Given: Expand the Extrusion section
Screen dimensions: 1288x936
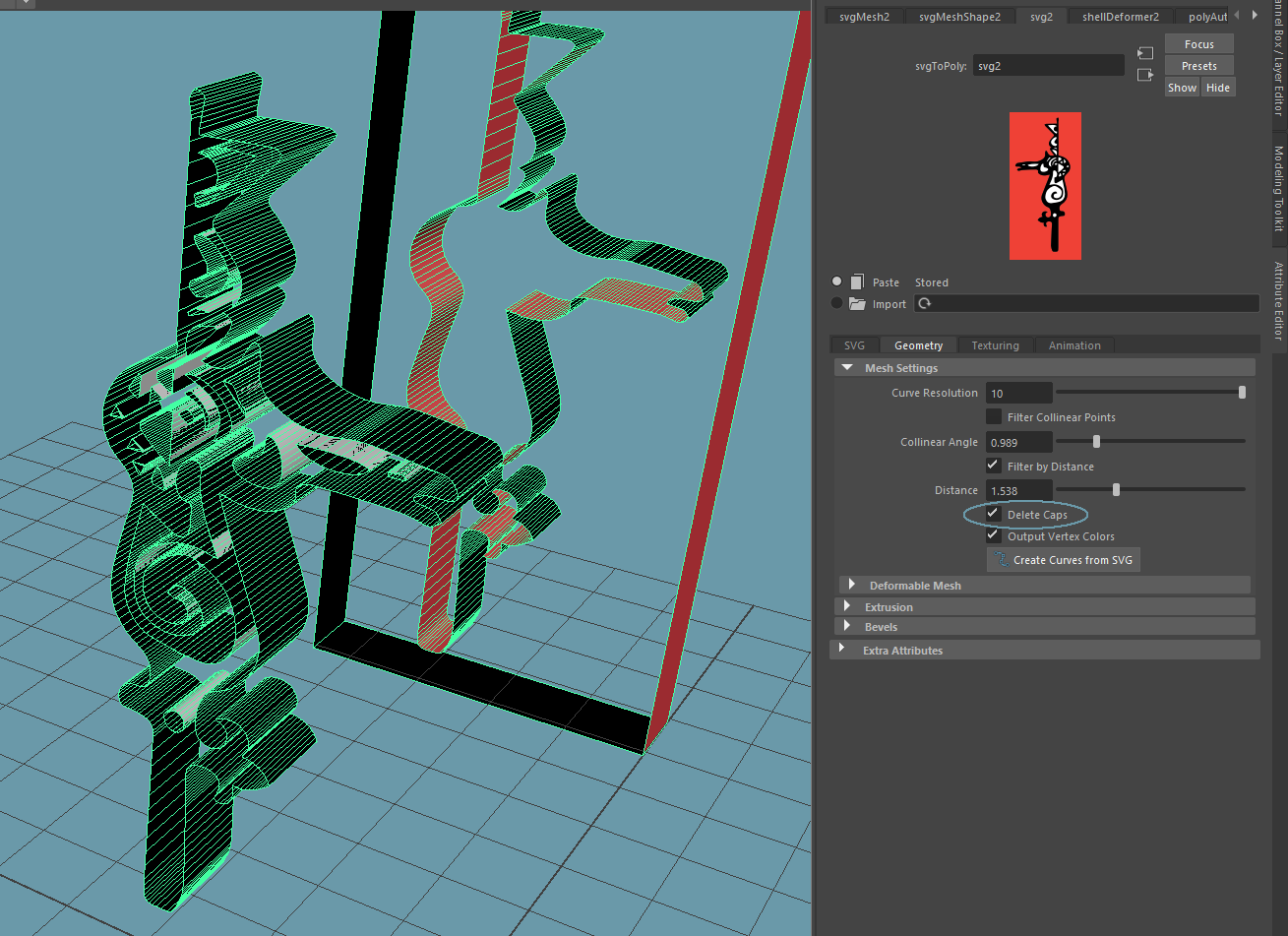Looking at the screenshot, I should pyautogui.click(x=847, y=606).
